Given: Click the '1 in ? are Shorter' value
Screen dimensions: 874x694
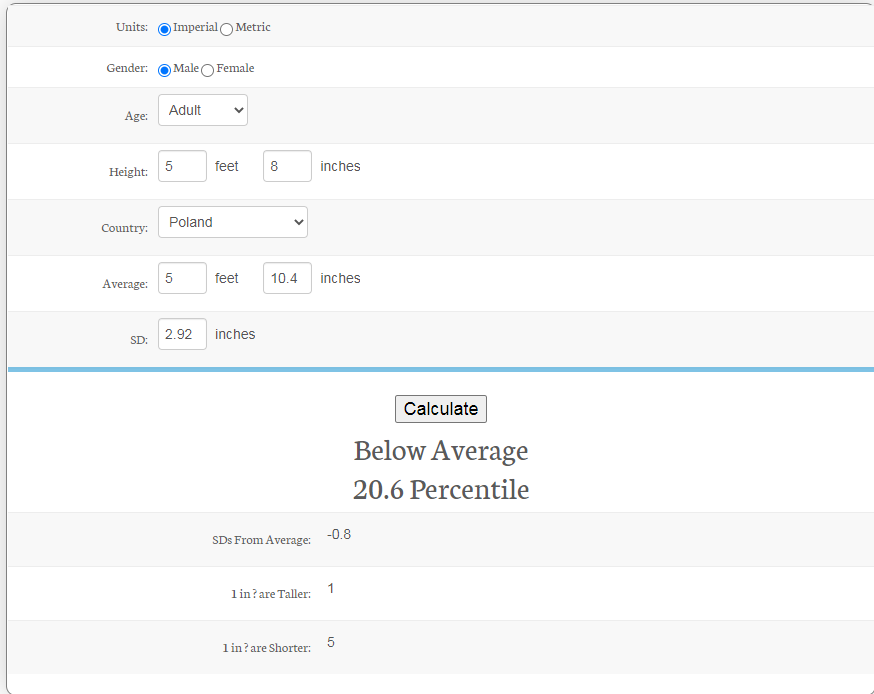Looking at the screenshot, I should coord(331,642).
